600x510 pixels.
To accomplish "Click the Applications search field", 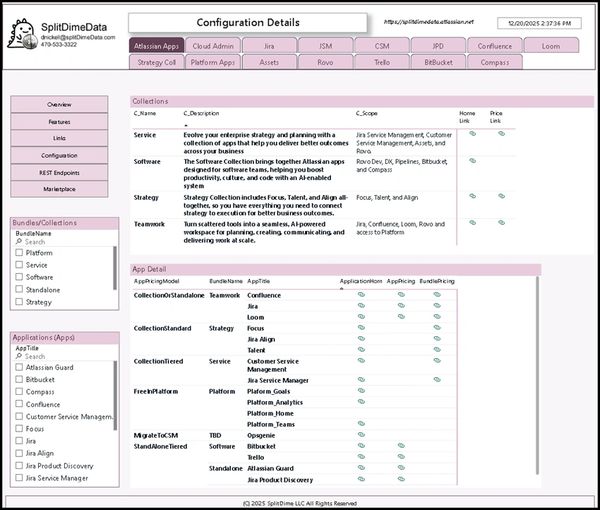I will pos(65,356).
